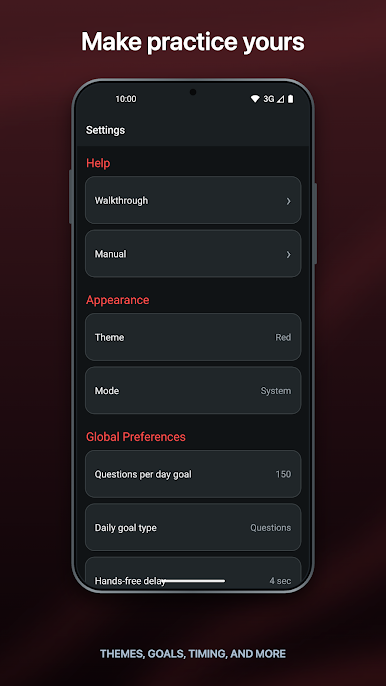
Task: Change the Theme setting
Action: pyautogui.click(x=193, y=337)
